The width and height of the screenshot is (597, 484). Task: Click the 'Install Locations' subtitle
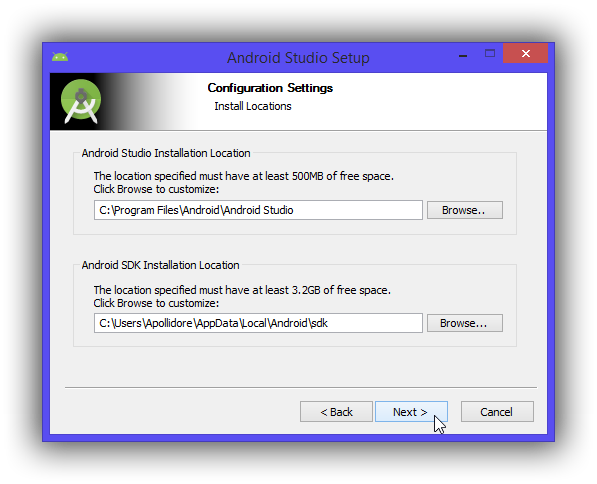(253, 106)
